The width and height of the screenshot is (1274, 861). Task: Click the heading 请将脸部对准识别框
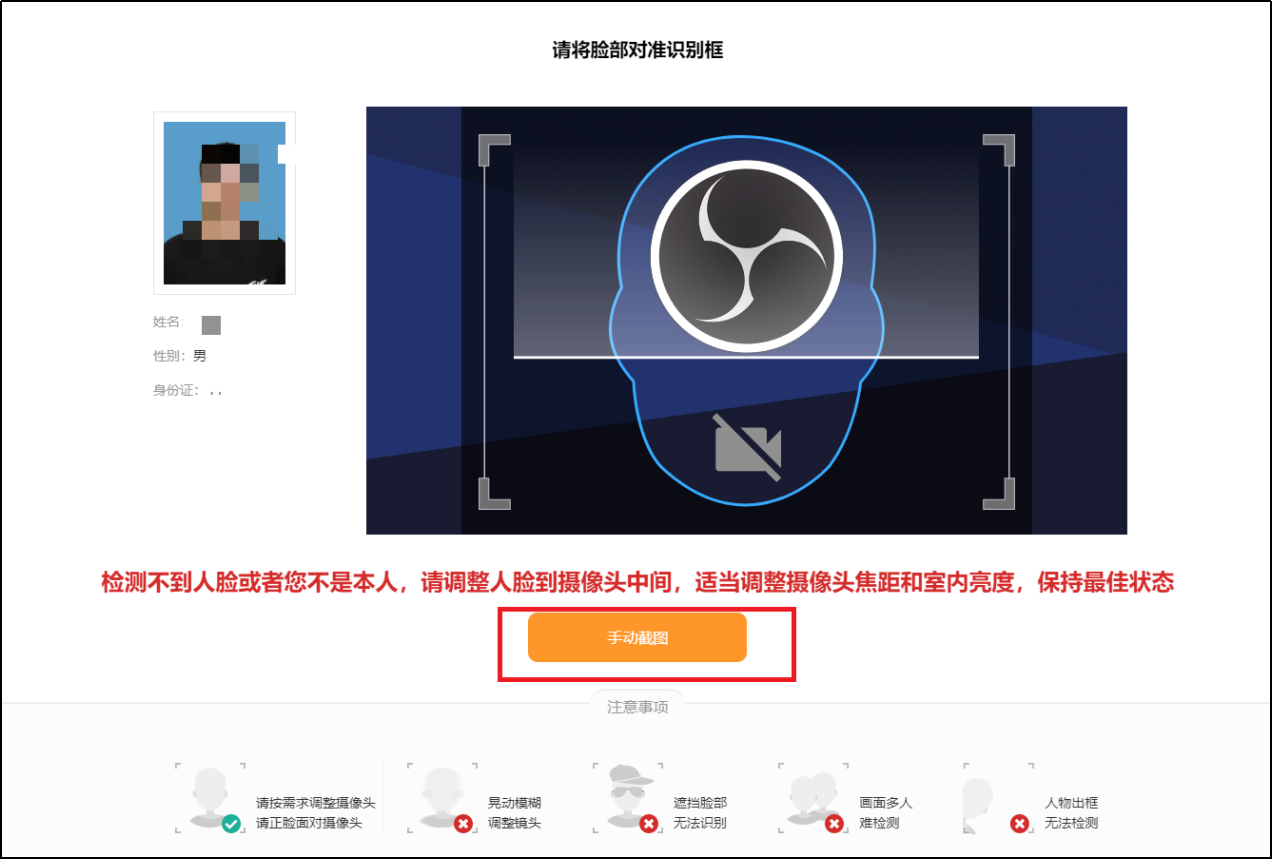click(x=638, y=50)
